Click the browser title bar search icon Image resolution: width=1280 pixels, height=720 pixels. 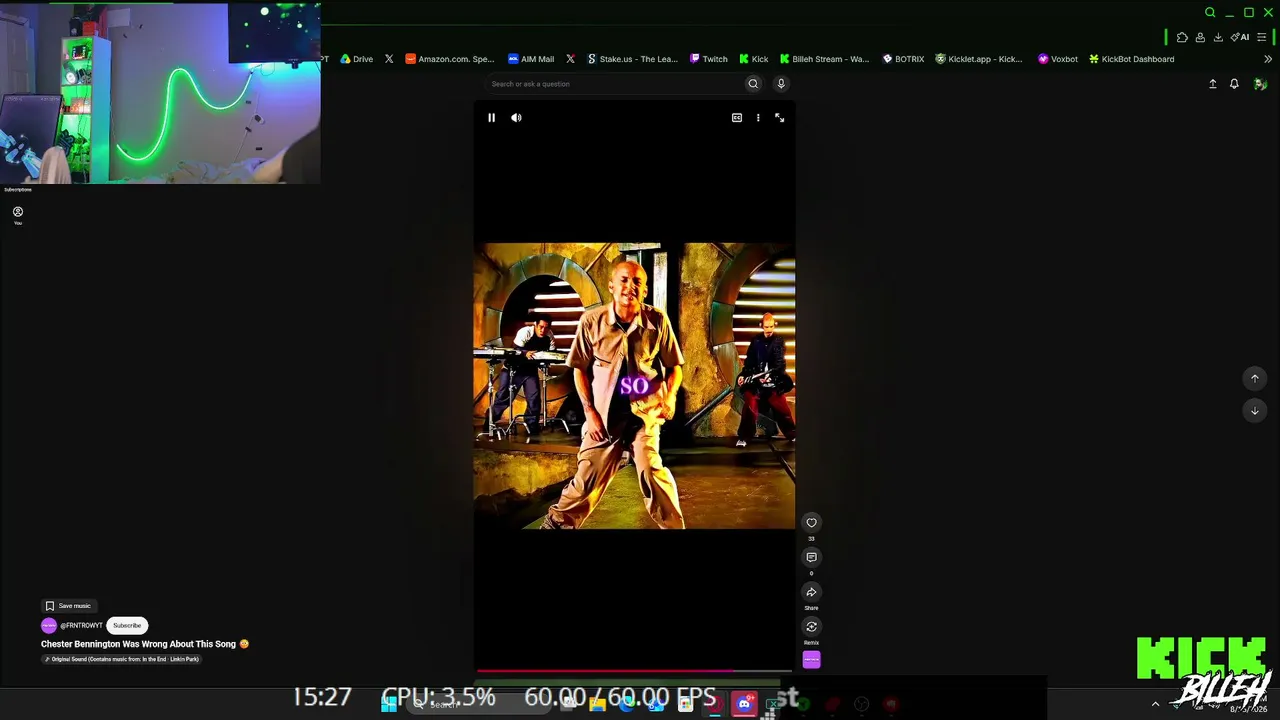click(1210, 12)
